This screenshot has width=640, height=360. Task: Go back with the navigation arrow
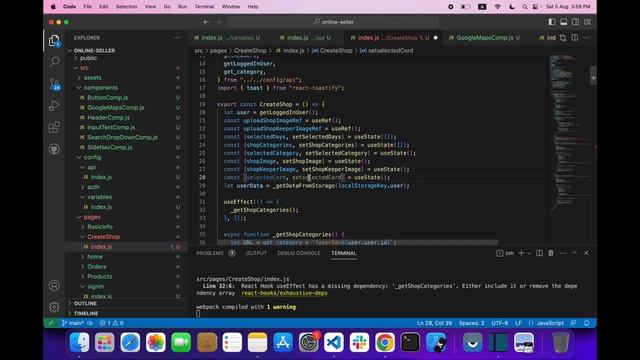[x=206, y=22]
